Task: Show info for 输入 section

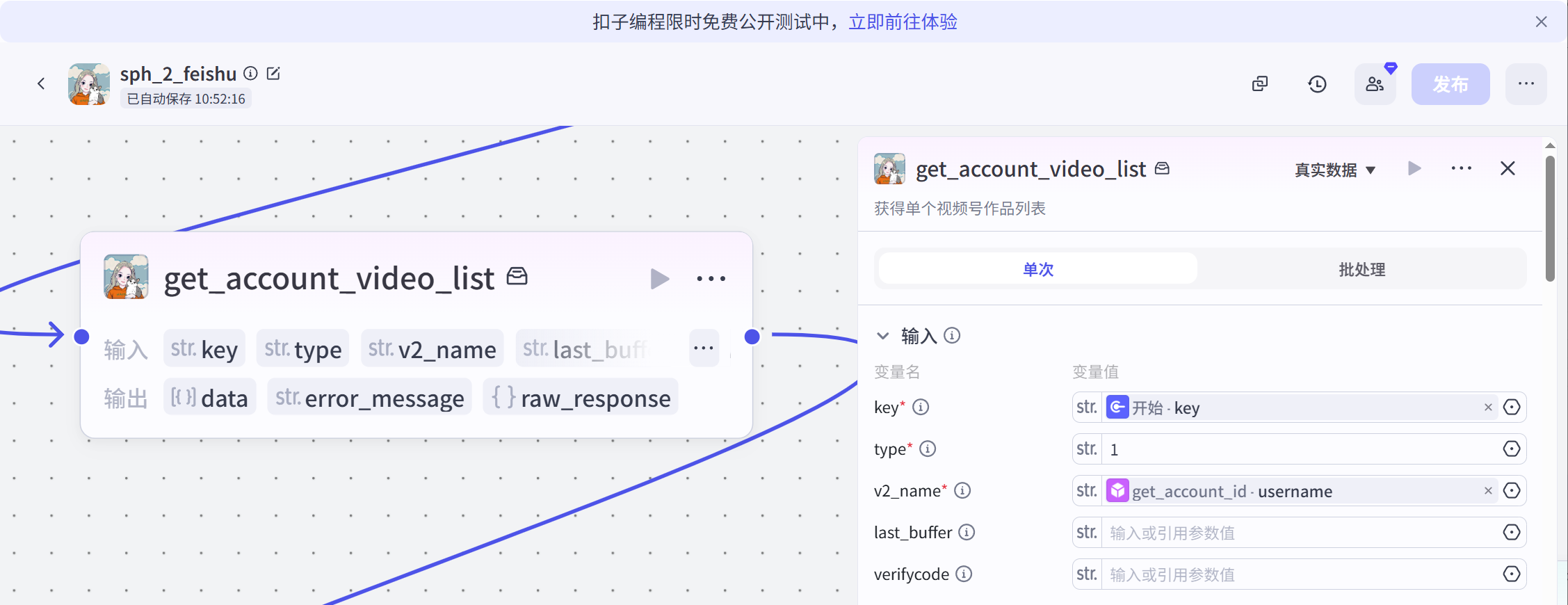Action: tap(952, 336)
